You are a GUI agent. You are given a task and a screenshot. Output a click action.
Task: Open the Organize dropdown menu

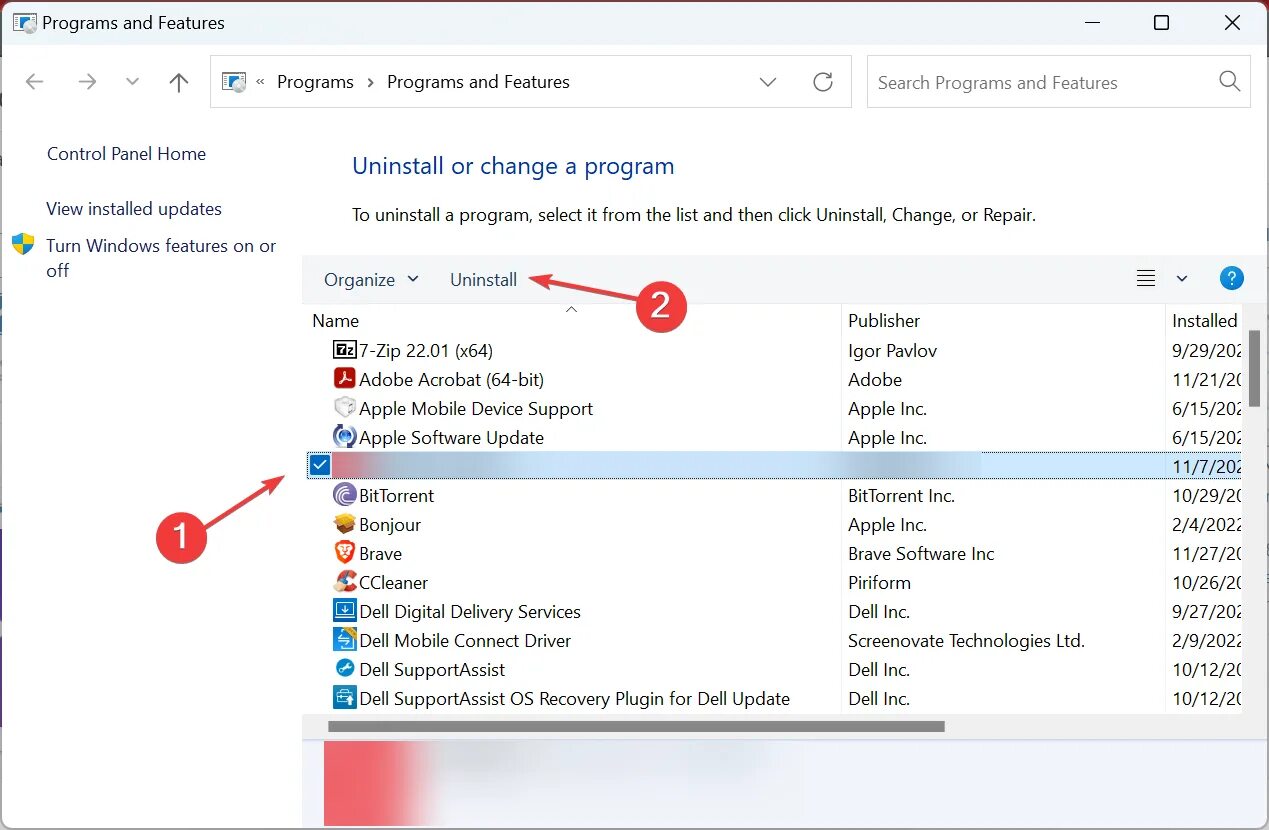(x=371, y=279)
